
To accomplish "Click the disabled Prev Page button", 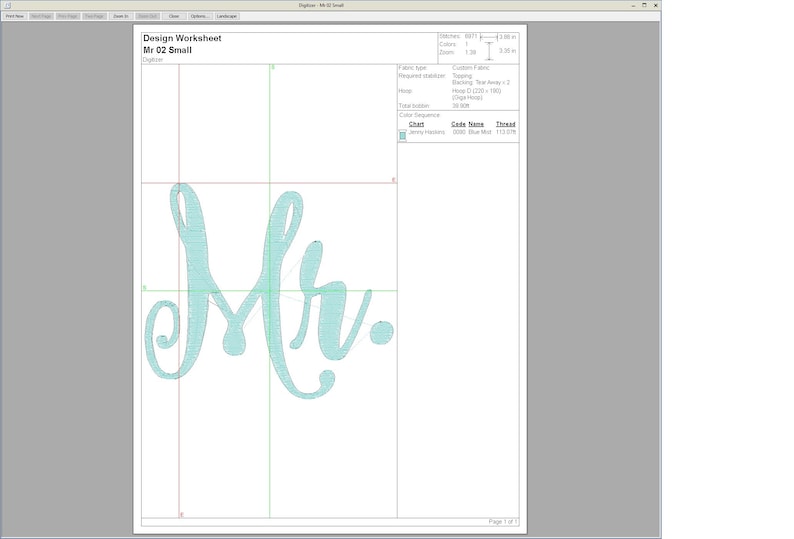I will click(68, 16).
